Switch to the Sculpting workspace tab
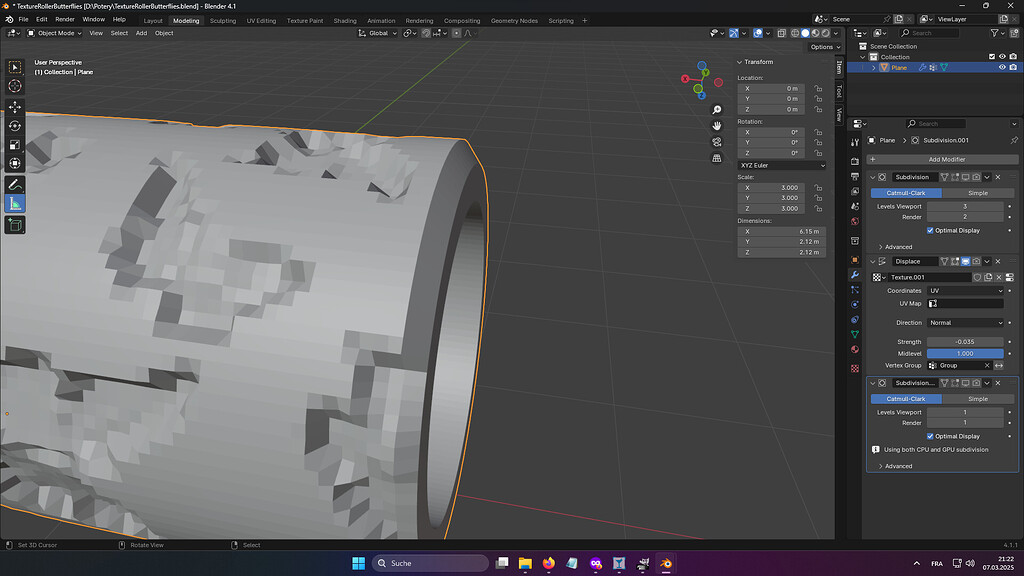 coord(223,21)
